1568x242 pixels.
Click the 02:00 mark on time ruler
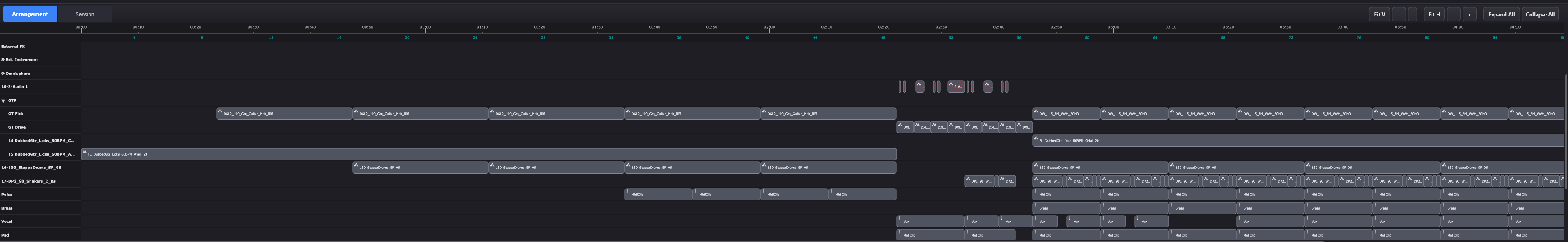tap(769, 28)
